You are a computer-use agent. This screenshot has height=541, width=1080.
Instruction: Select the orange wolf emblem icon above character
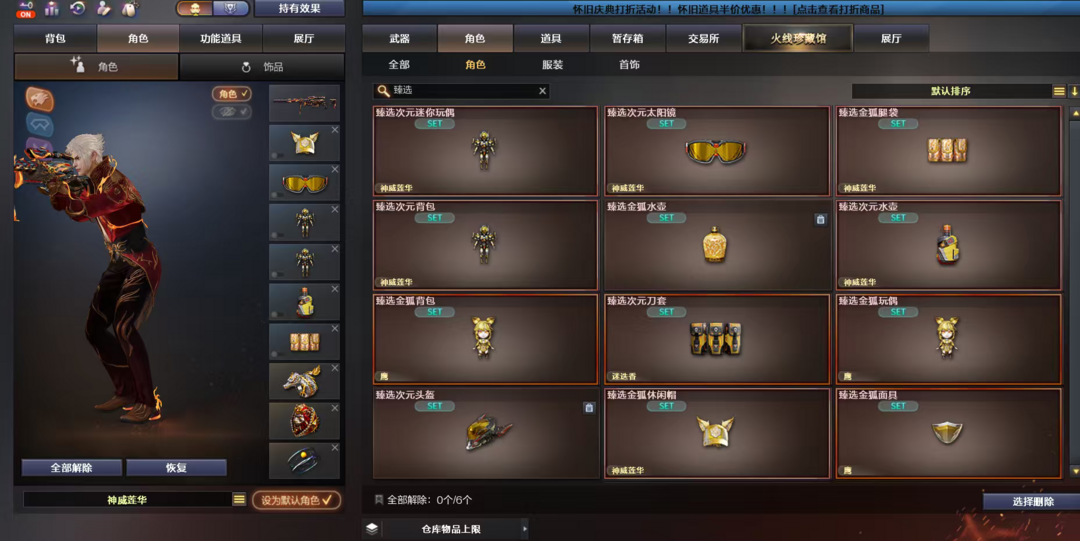[x=39, y=99]
